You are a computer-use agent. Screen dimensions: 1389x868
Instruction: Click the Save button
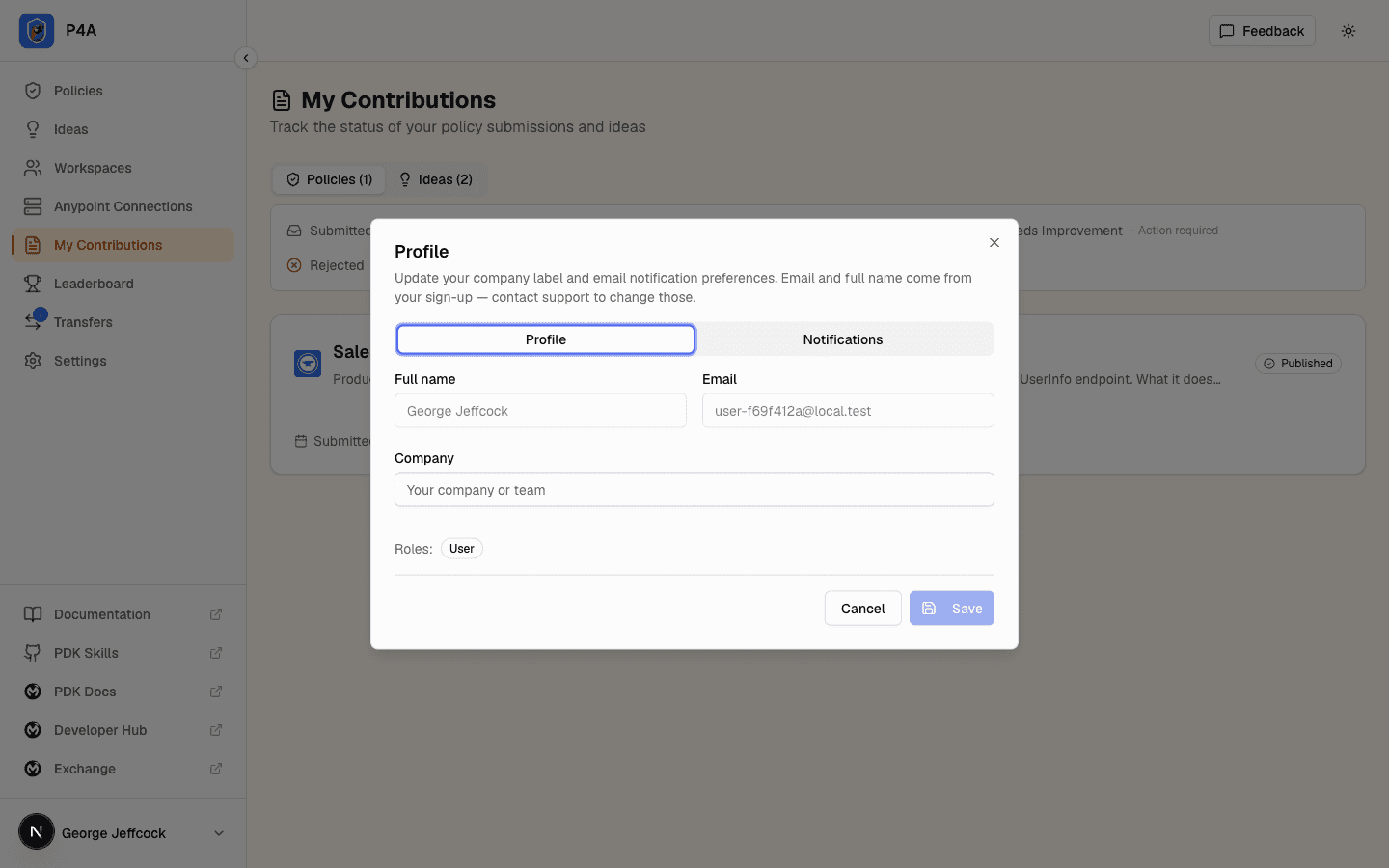(x=952, y=609)
